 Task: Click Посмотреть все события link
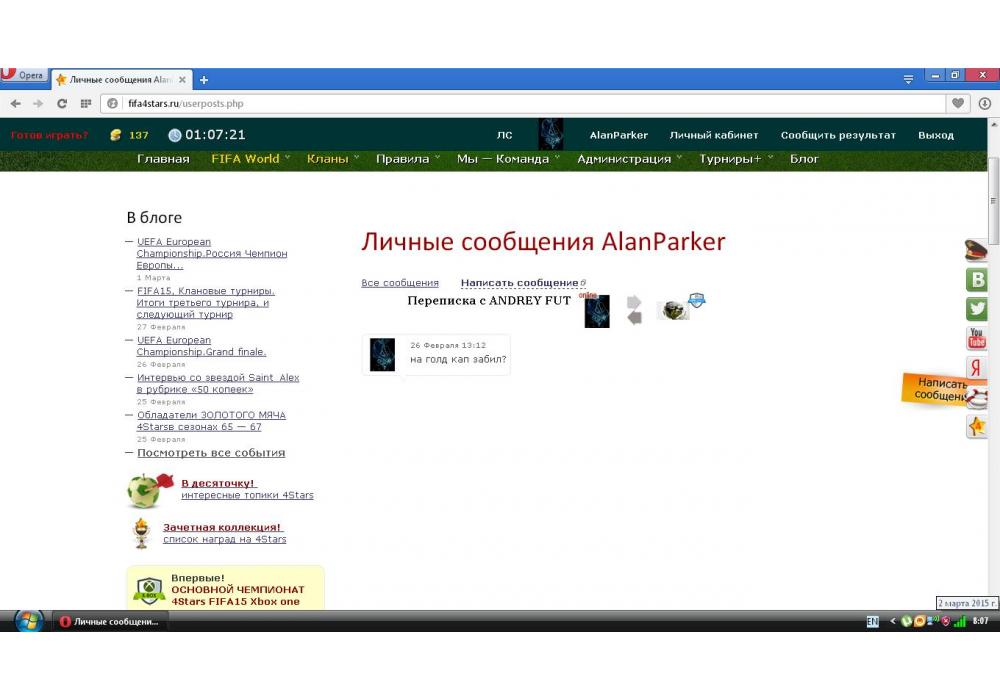[211, 453]
